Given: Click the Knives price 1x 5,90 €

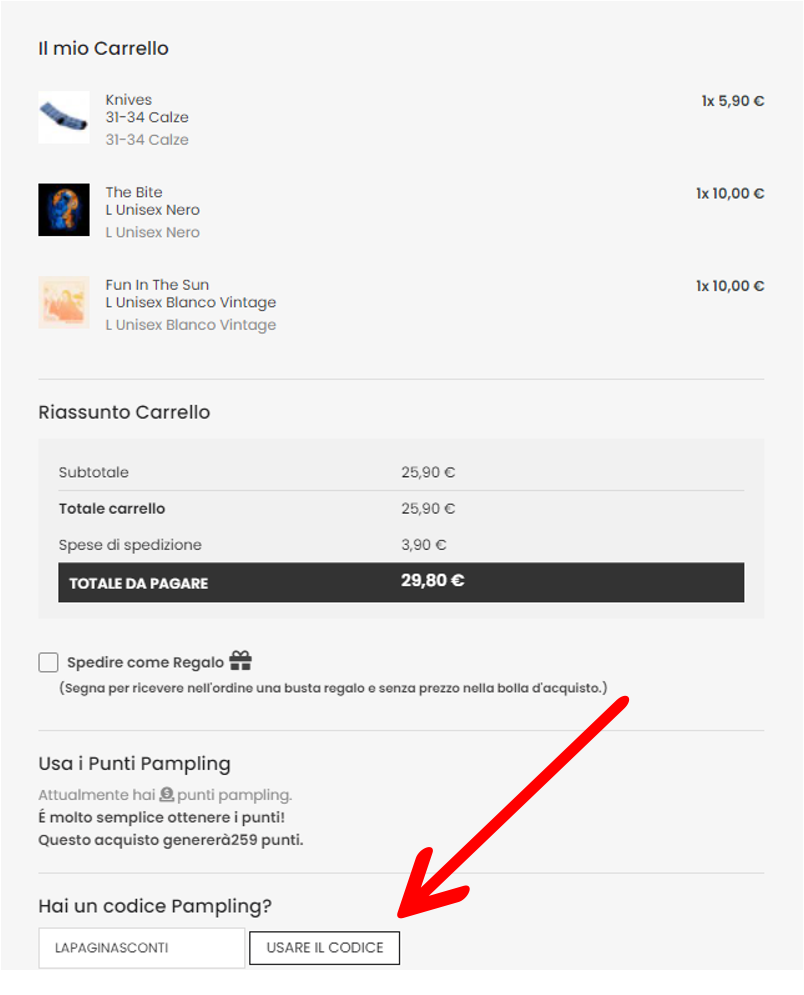Looking at the screenshot, I should tap(733, 101).
